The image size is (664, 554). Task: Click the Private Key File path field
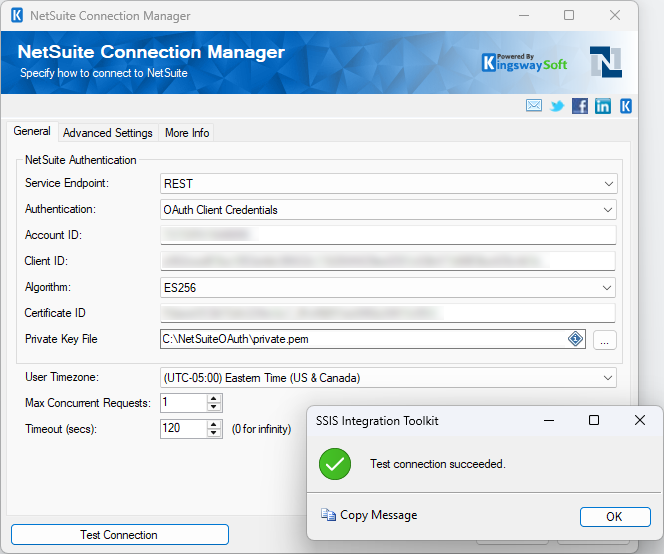click(x=373, y=339)
